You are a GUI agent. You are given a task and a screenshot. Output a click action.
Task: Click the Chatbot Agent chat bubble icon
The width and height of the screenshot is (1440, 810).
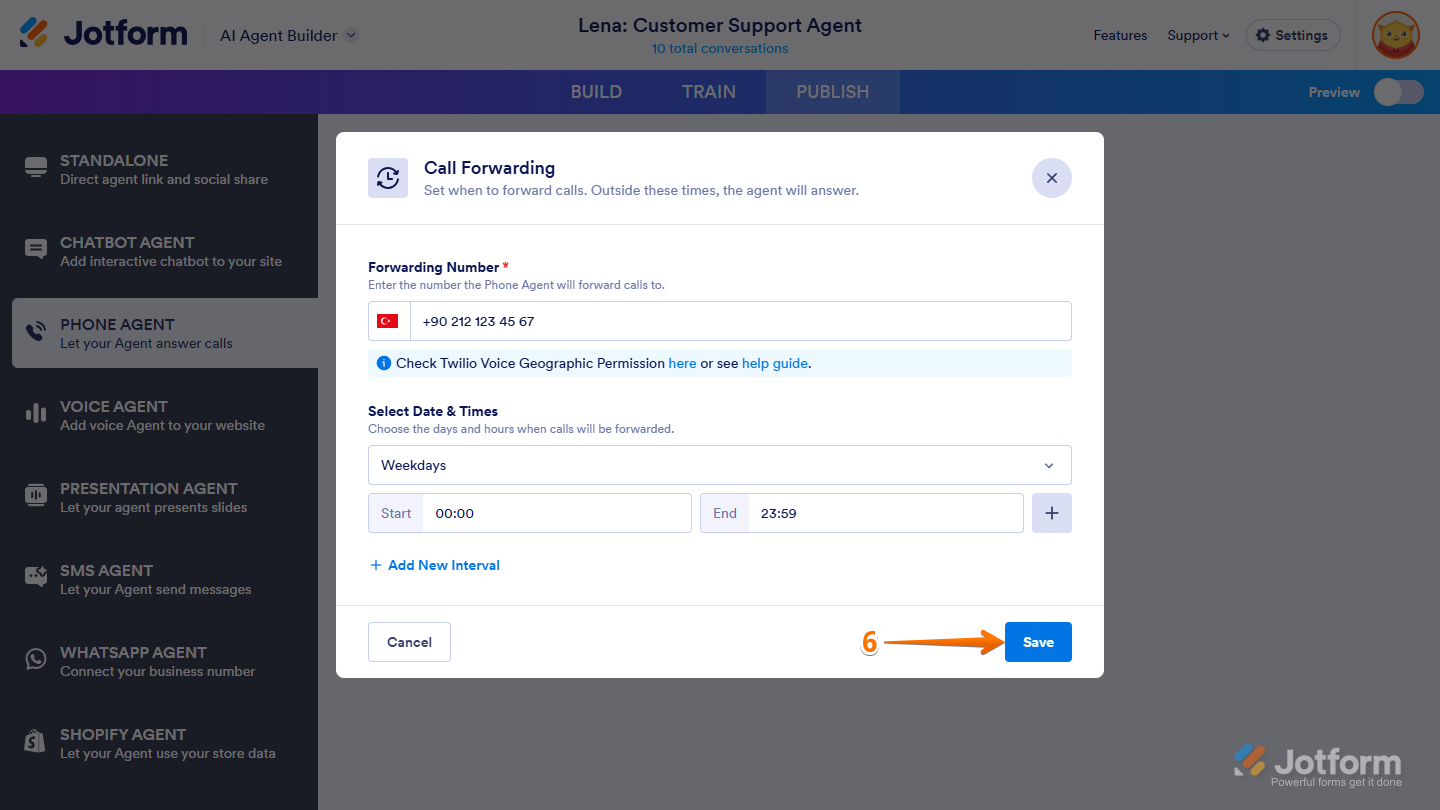pyautogui.click(x=36, y=251)
